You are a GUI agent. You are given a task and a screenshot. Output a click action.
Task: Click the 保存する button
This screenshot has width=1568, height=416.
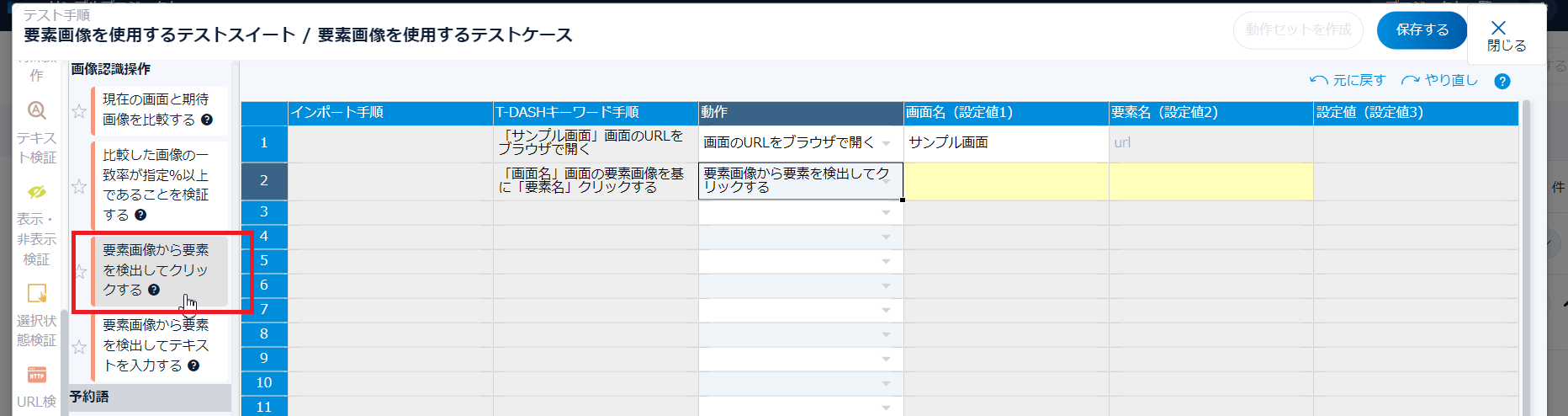click(1422, 30)
